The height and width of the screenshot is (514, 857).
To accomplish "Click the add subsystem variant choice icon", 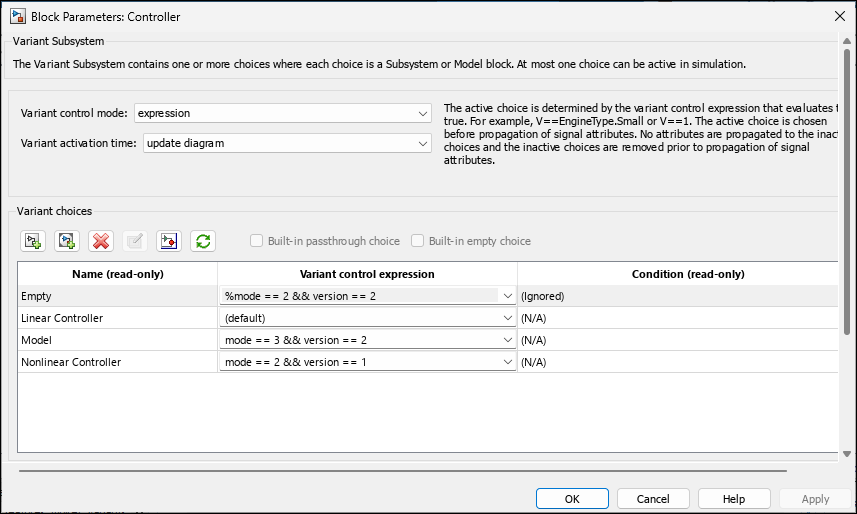I will 33,241.
